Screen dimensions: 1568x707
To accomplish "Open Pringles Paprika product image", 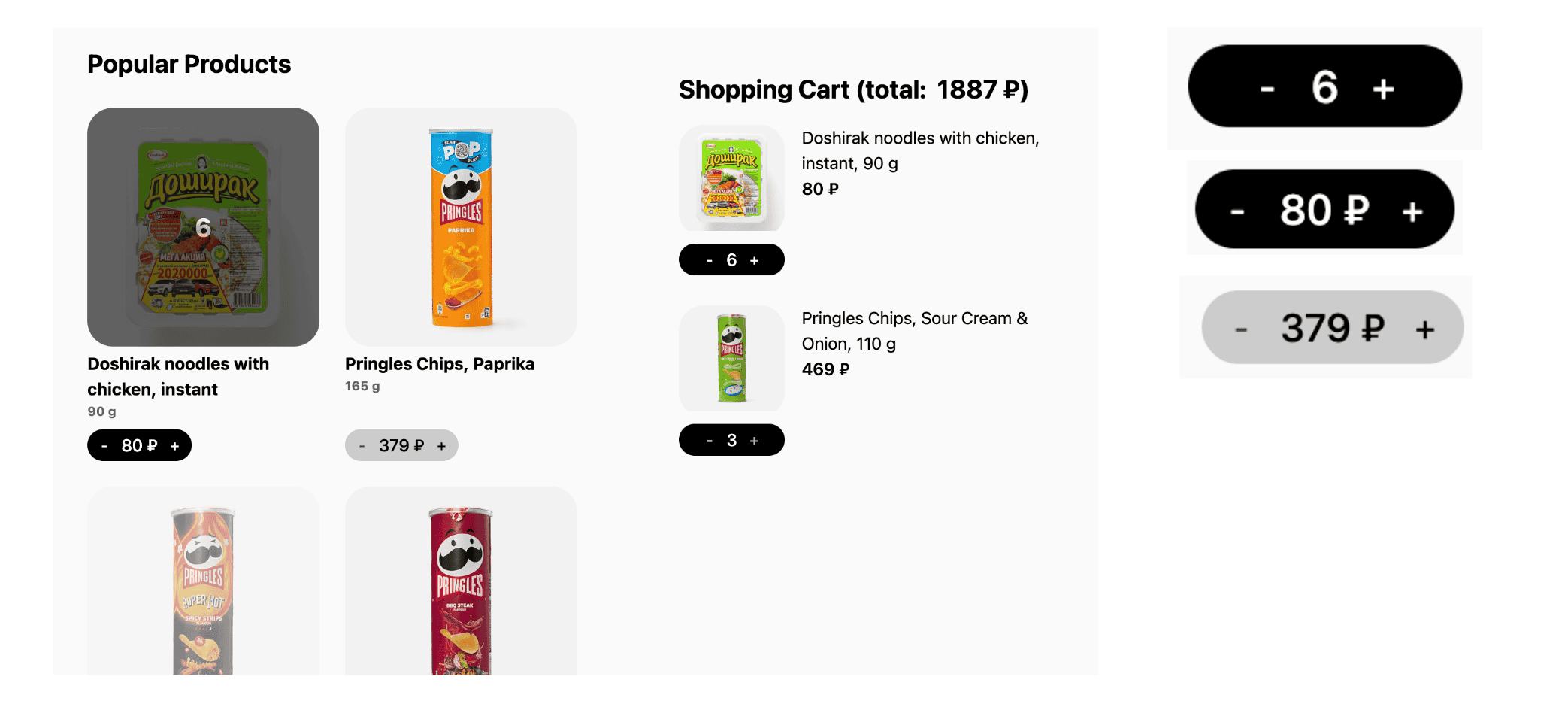I will 461,226.
